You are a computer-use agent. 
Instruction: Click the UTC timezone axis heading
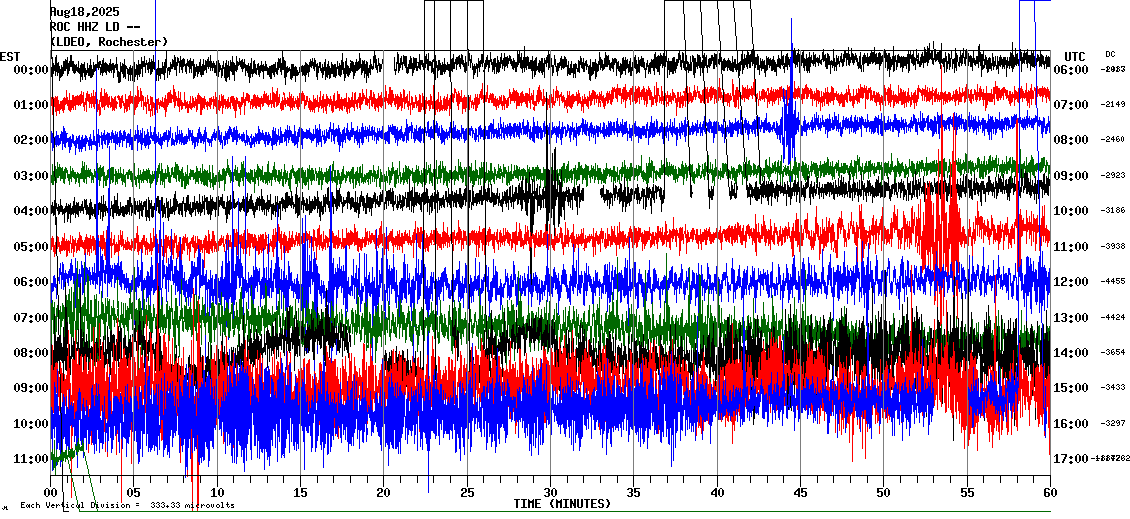click(1074, 56)
